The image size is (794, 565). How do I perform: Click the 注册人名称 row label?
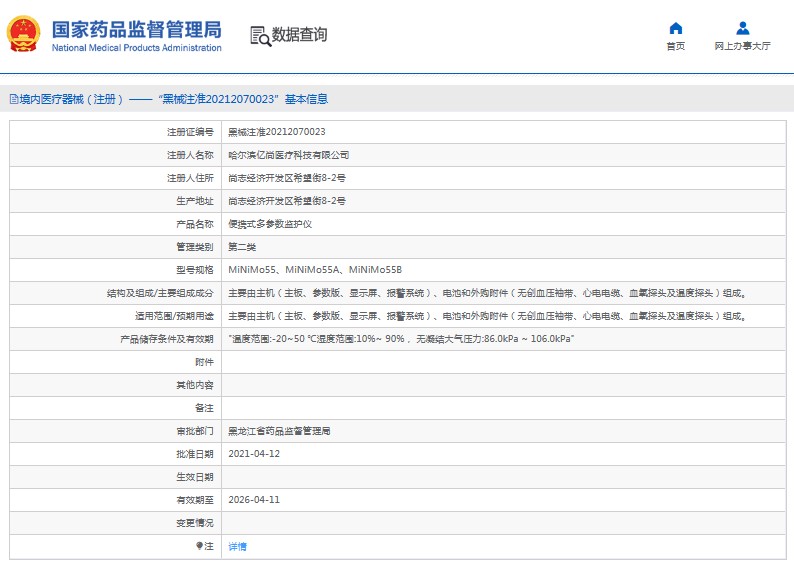[190, 155]
